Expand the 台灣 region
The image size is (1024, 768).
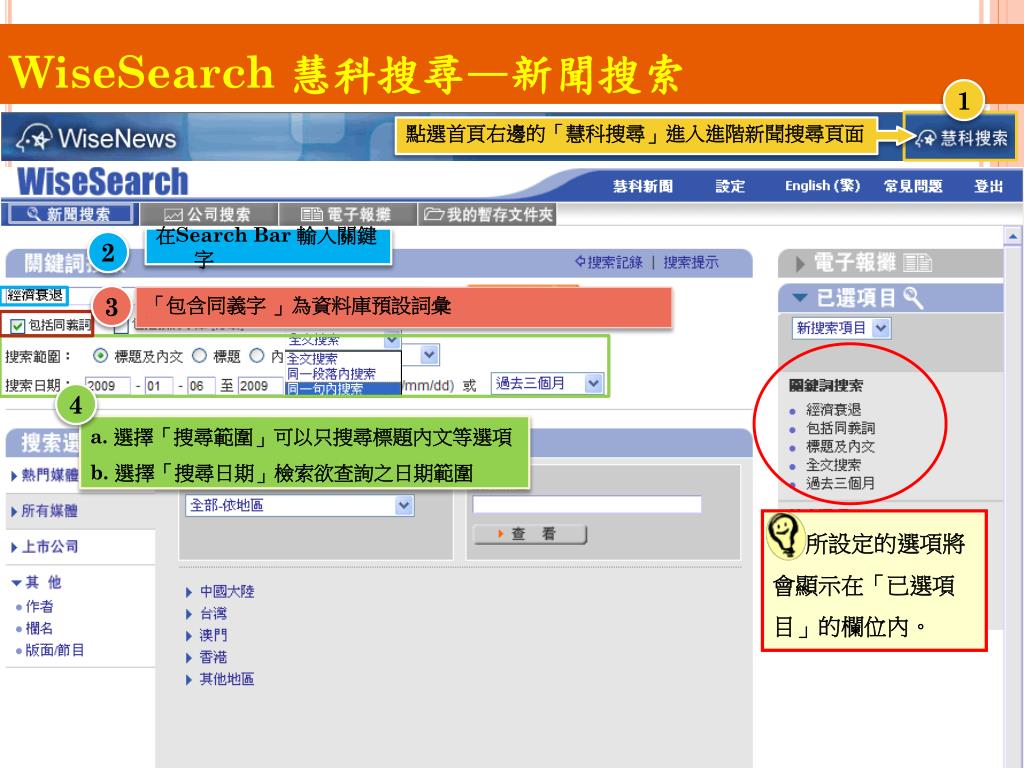(x=206, y=613)
